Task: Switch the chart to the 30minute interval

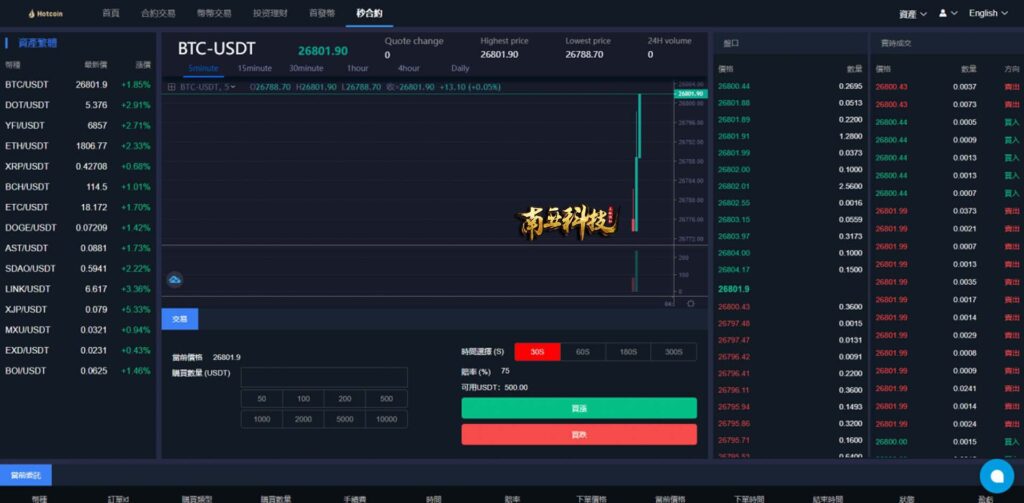Action: pyautogui.click(x=306, y=69)
